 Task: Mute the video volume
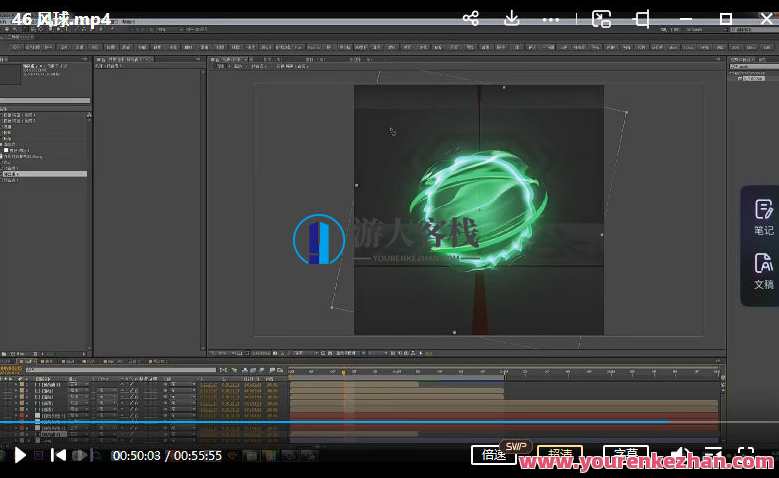point(680,455)
